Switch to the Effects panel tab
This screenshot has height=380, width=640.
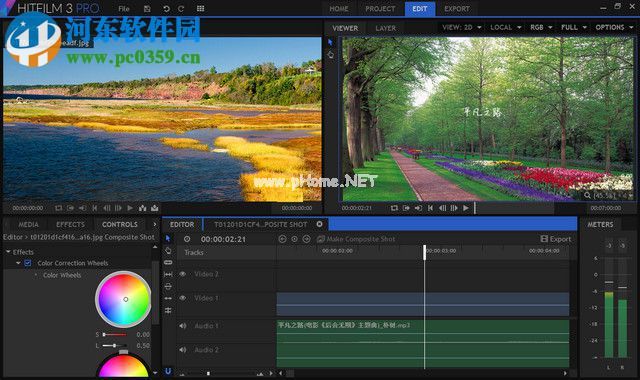pos(70,224)
